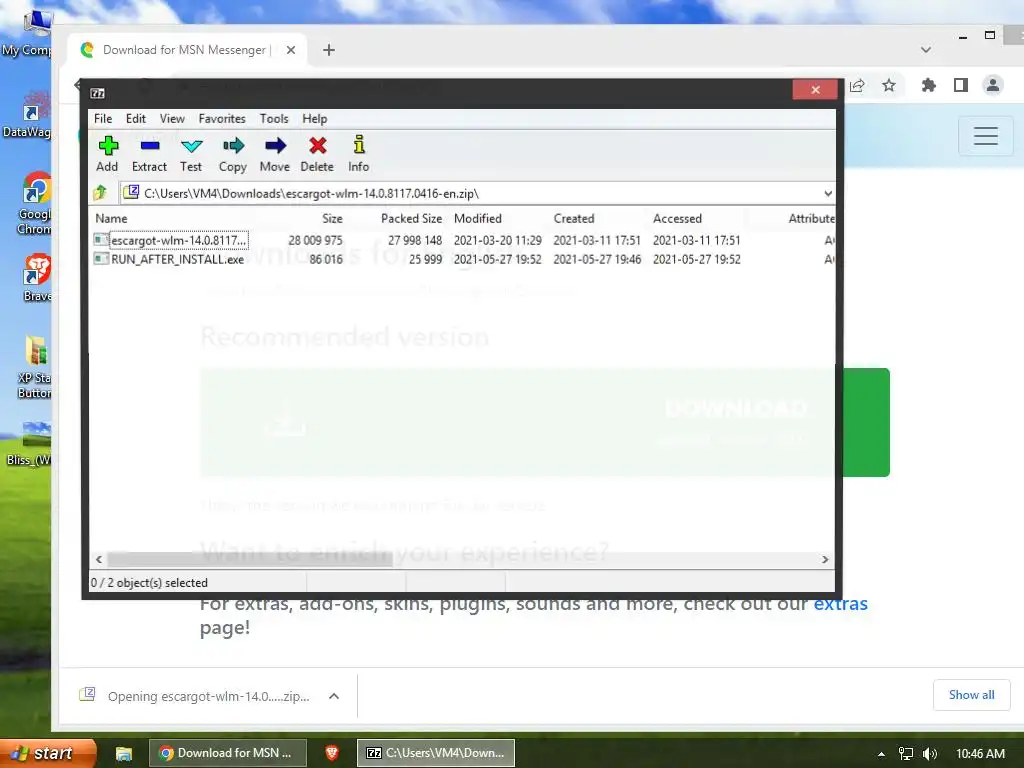Open the Tools menu in 7-Zip

pos(274,118)
